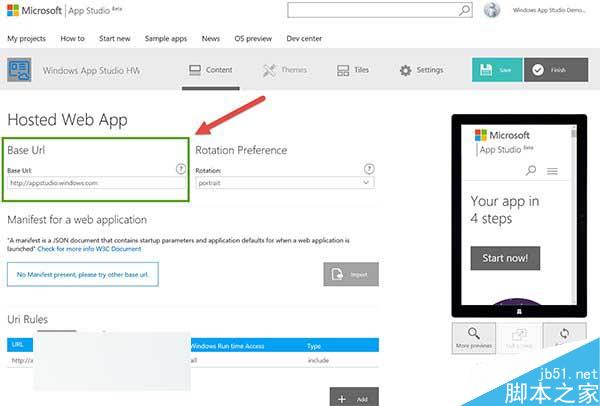This screenshot has height=406, width=600.
Task: Click the Windows App Studio project icon
Action: tap(19, 70)
